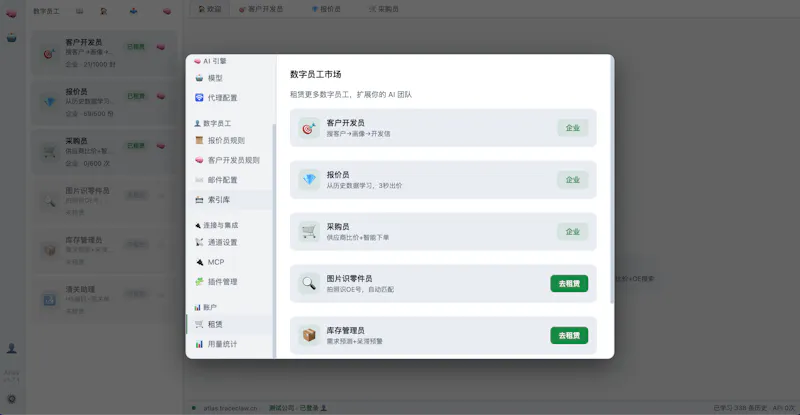Click the 数字员工市场 heading
This screenshot has width=800, height=415.
point(315,75)
